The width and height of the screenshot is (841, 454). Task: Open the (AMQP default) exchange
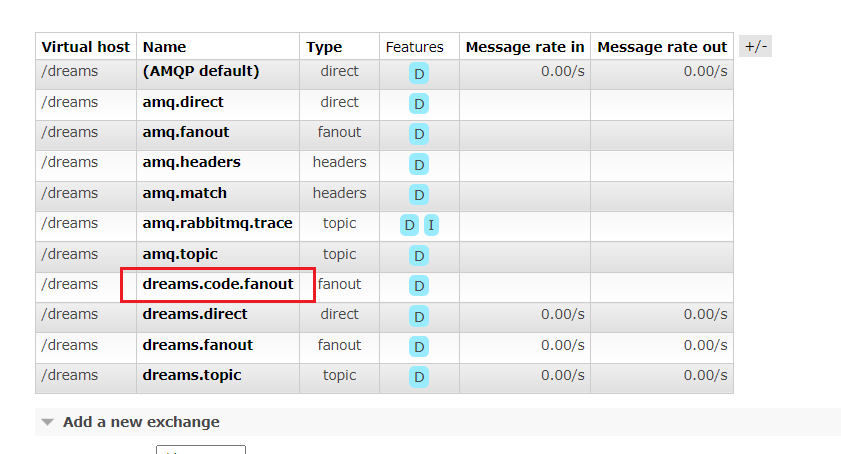pos(201,71)
